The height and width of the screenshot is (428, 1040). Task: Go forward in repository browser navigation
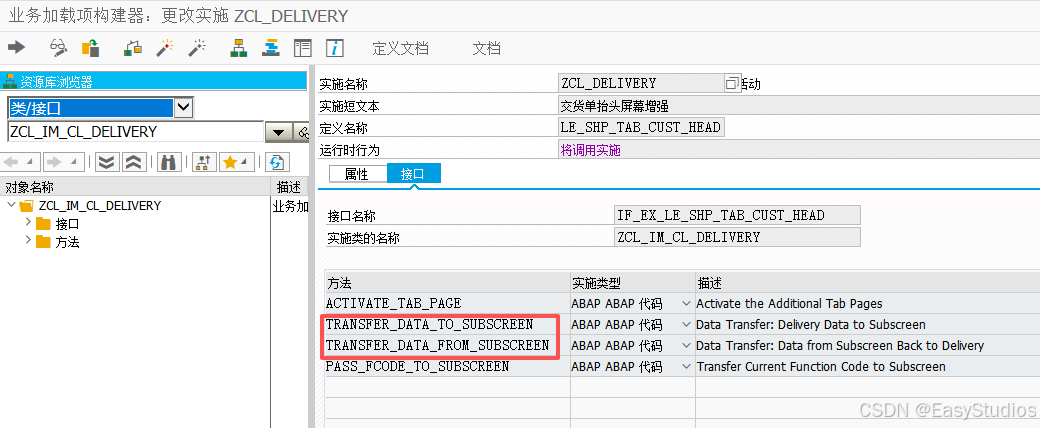[64, 162]
